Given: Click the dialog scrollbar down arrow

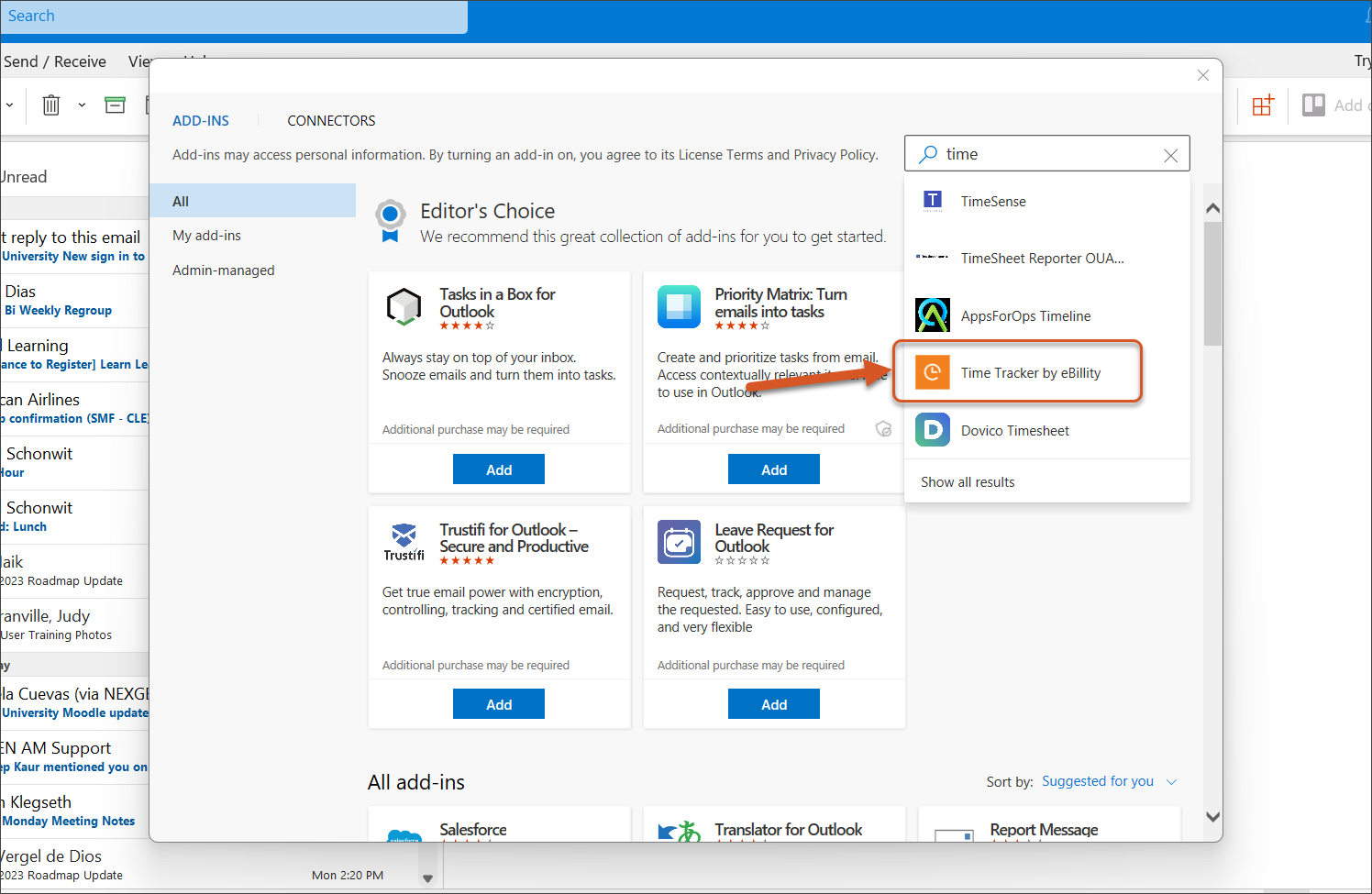Looking at the screenshot, I should point(1212,816).
